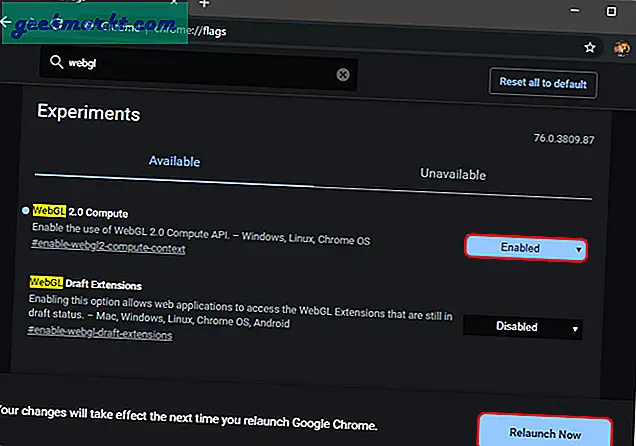Click the search magnifier icon
The height and width of the screenshot is (446, 636).
click(56, 62)
